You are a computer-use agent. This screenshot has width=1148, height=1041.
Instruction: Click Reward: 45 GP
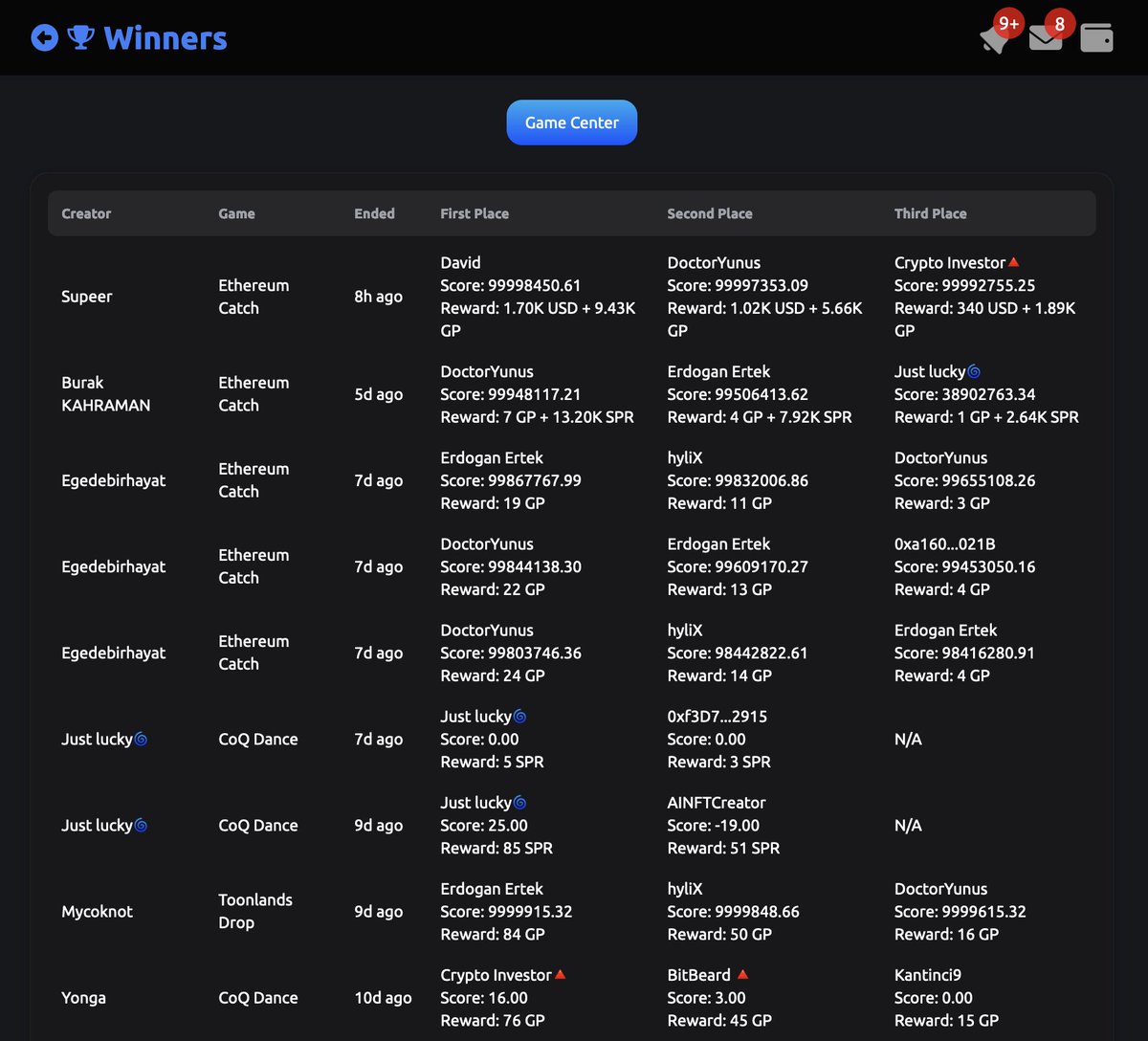(x=719, y=1020)
